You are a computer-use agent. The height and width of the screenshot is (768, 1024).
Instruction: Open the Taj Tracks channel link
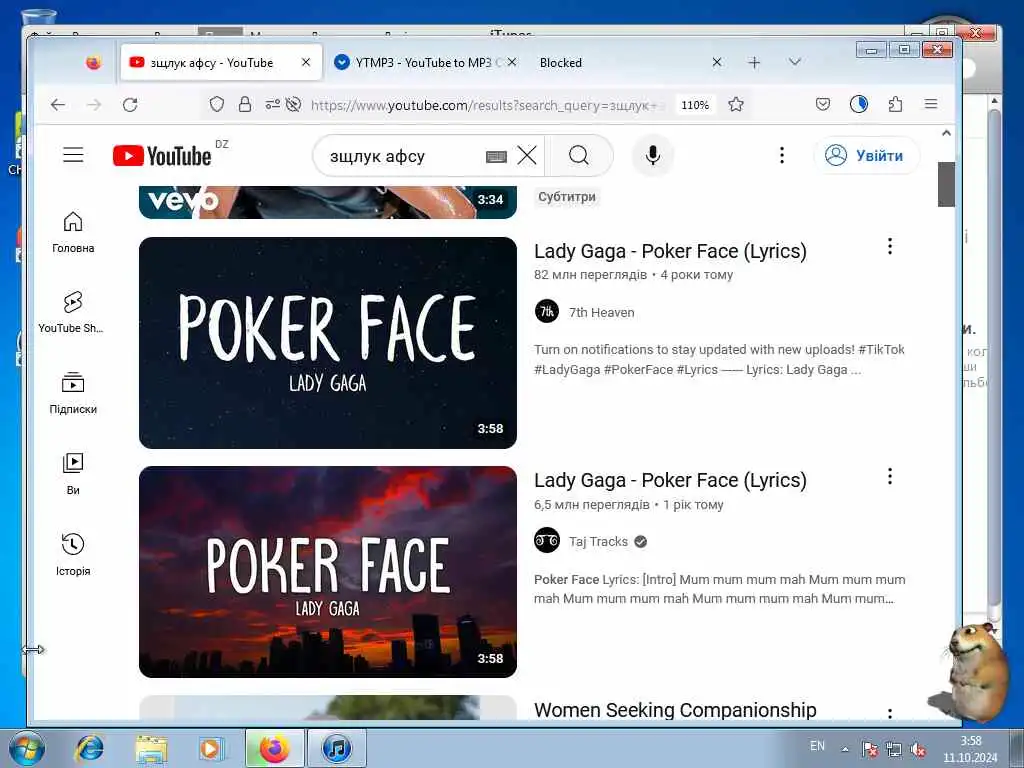(x=598, y=541)
